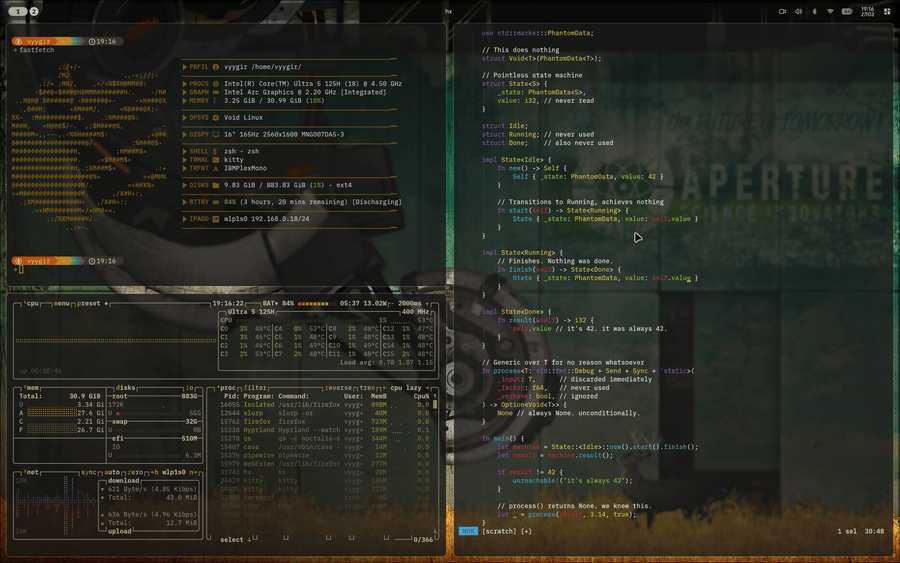Image resolution: width=900 pixels, height=563 pixels.
Task: Click the fastfetch command text in terminal
Action: [x=37, y=50]
